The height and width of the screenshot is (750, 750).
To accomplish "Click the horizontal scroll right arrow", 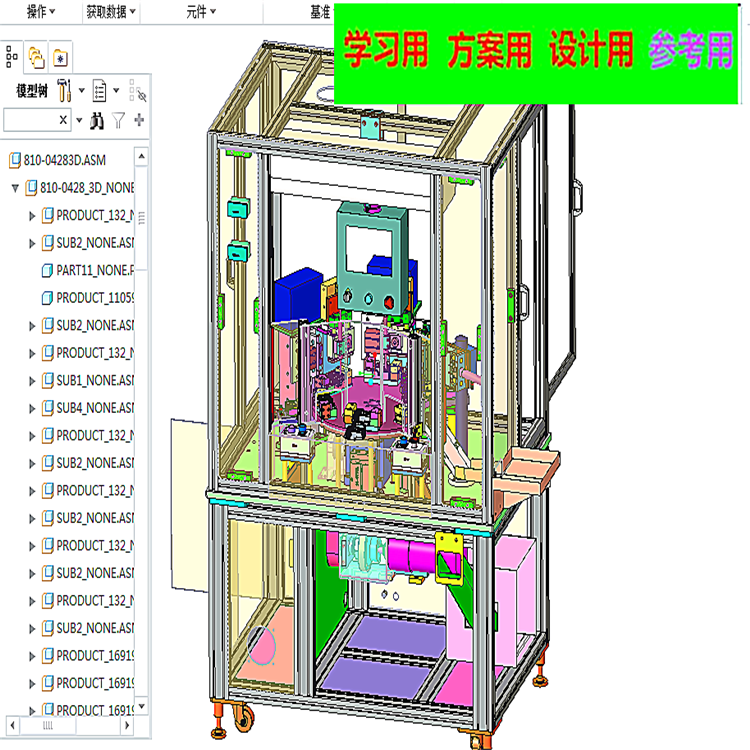I will coord(127,725).
